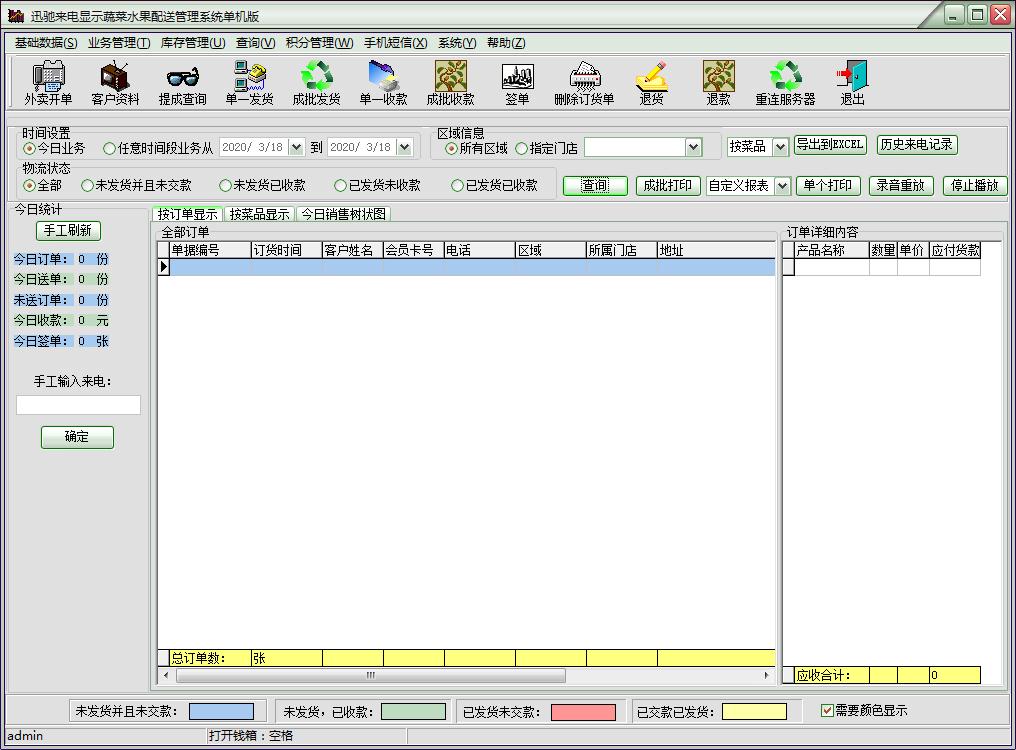The width and height of the screenshot is (1016, 750).
Task: Open 查询(V) menu
Action: (x=255, y=43)
